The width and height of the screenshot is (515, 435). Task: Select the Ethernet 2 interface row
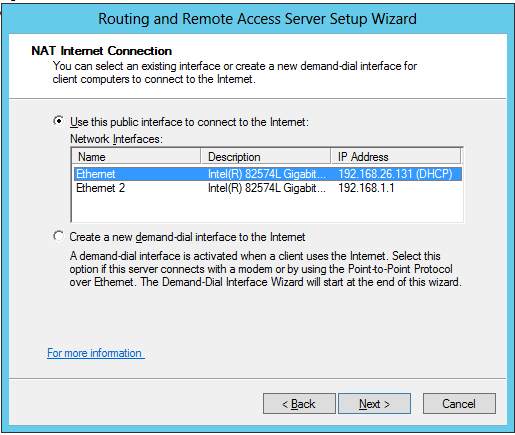(x=268, y=188)
